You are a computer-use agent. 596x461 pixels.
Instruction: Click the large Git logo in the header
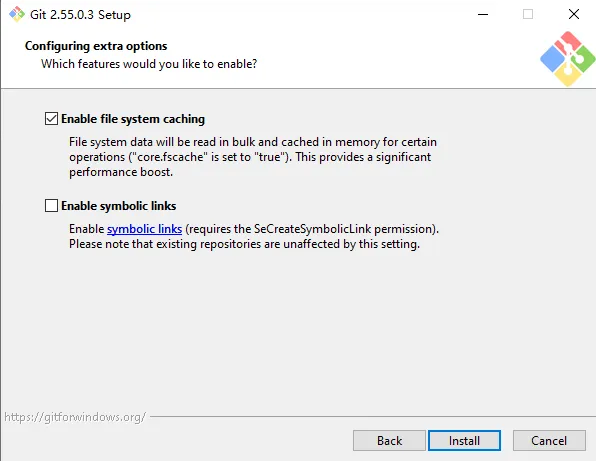pos(567,59)
